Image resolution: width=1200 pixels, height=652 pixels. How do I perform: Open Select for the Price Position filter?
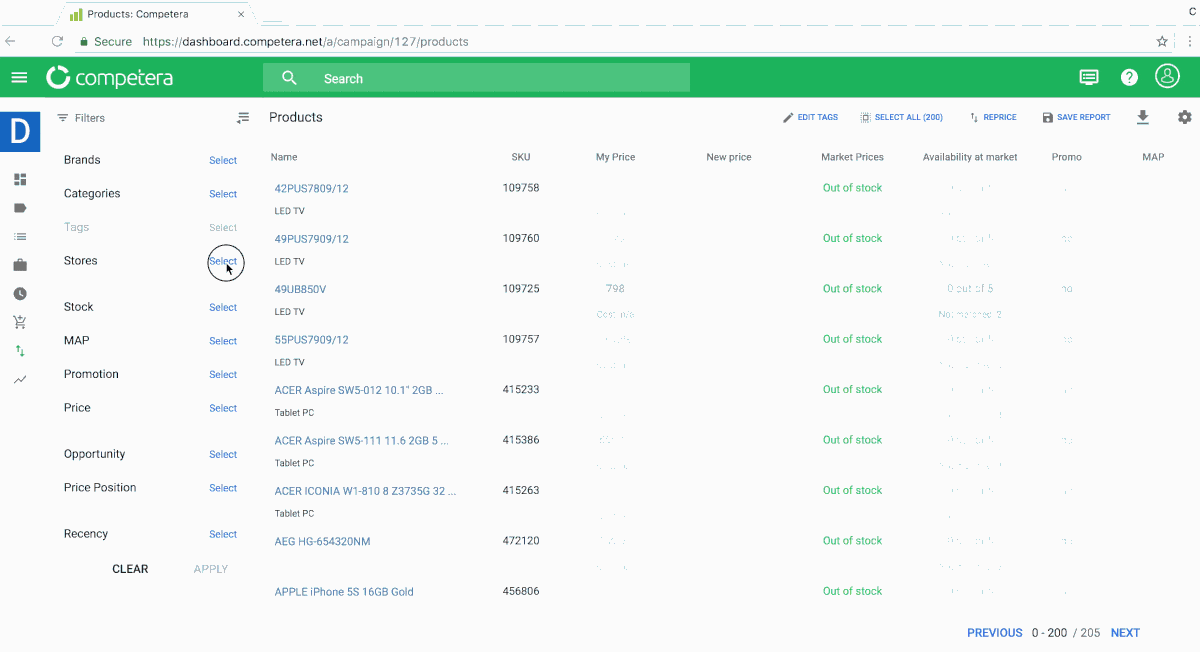click(223, 488)
